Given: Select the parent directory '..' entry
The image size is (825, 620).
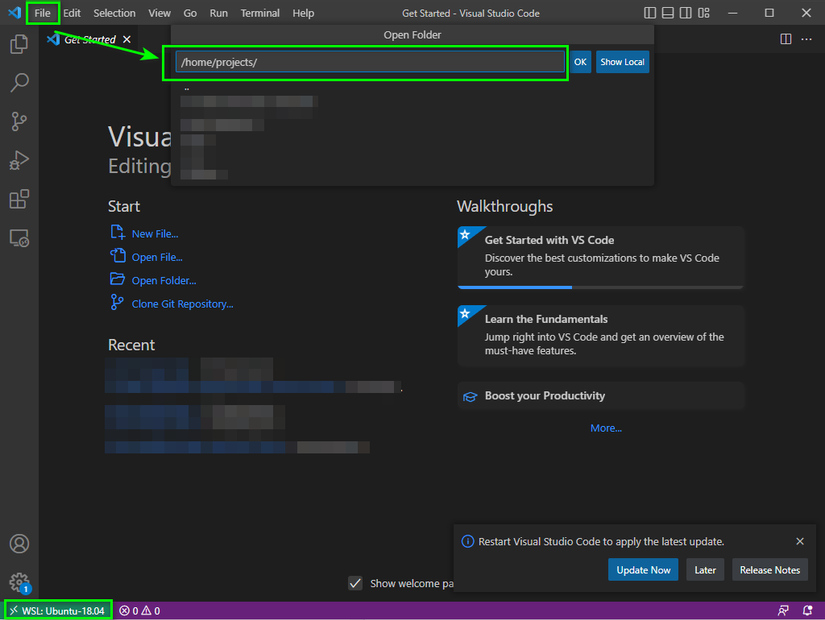Looking at the screenshot, I should tap(187, 89).
